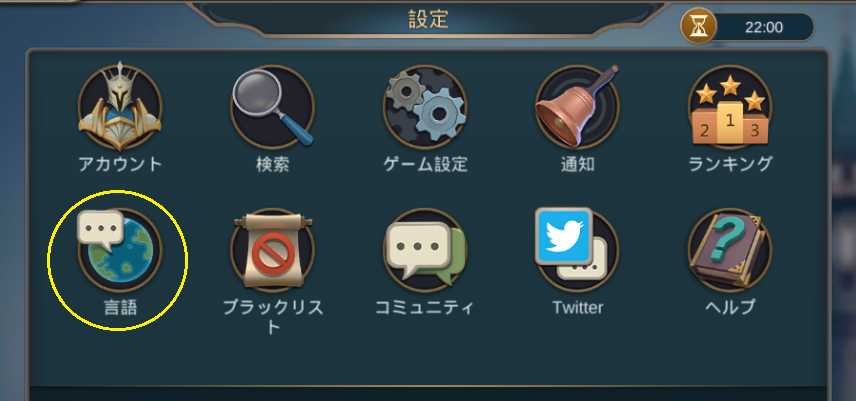Click the 22:00 timer display
The image size is (856, 401).
pyautogui.click(x=764, y=28)
